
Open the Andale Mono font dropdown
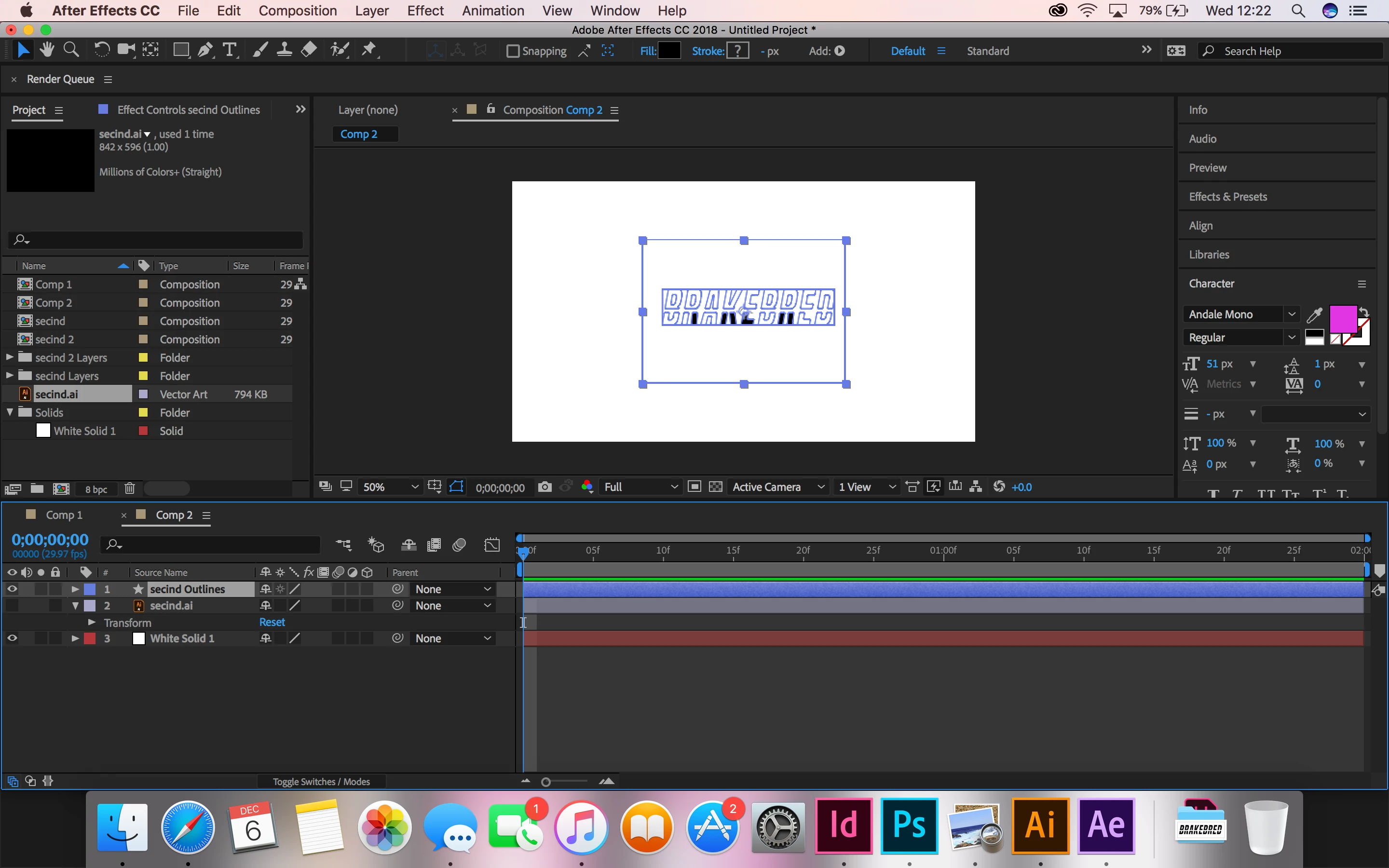[x=1291, y=314]
